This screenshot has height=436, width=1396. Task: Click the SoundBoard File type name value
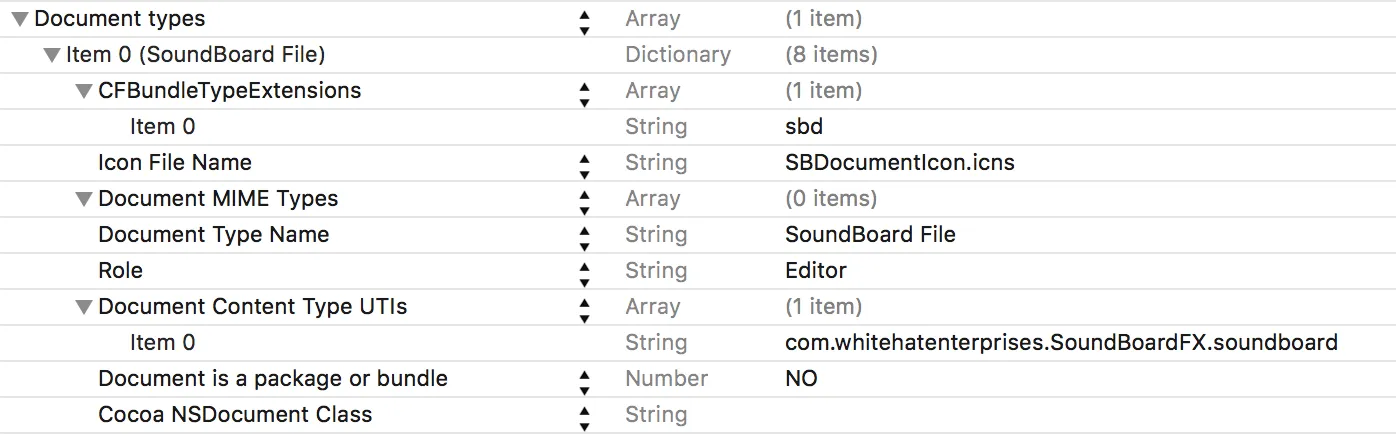[870, 235]
